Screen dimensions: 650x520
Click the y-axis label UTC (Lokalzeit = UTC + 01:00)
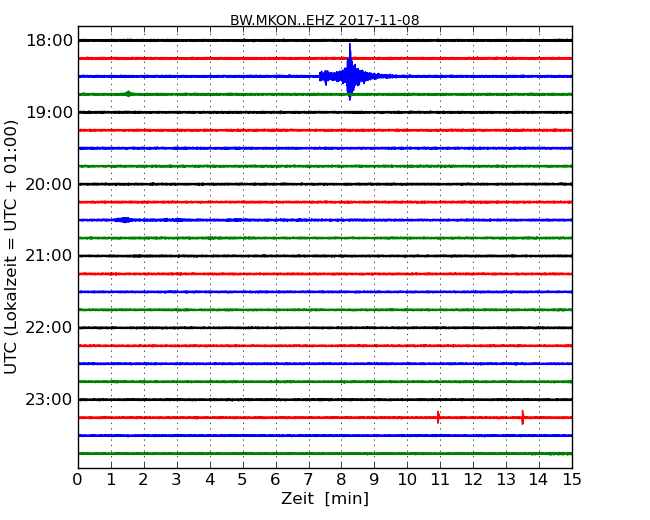[10, 247]
